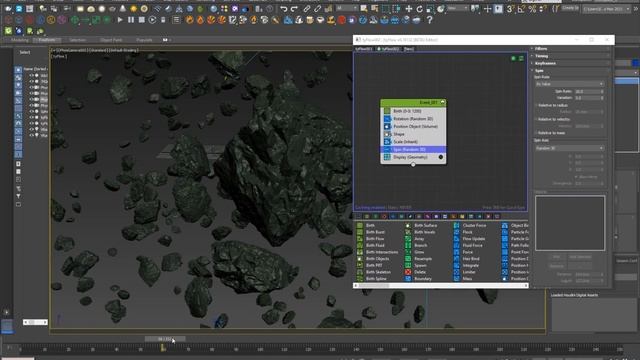Image resolution: width=640 pixels, height=360 pixels.
Task: Pick the Cluster Force operator
Action: click(474, 225)
